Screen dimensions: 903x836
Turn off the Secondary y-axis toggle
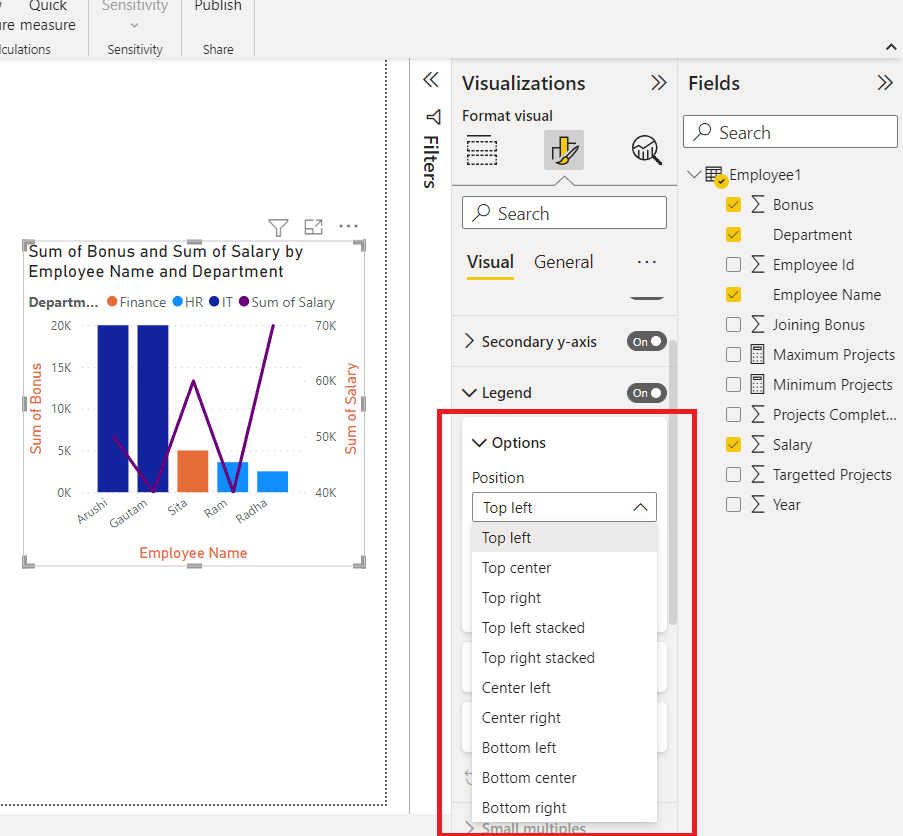[x=647, y=341]
